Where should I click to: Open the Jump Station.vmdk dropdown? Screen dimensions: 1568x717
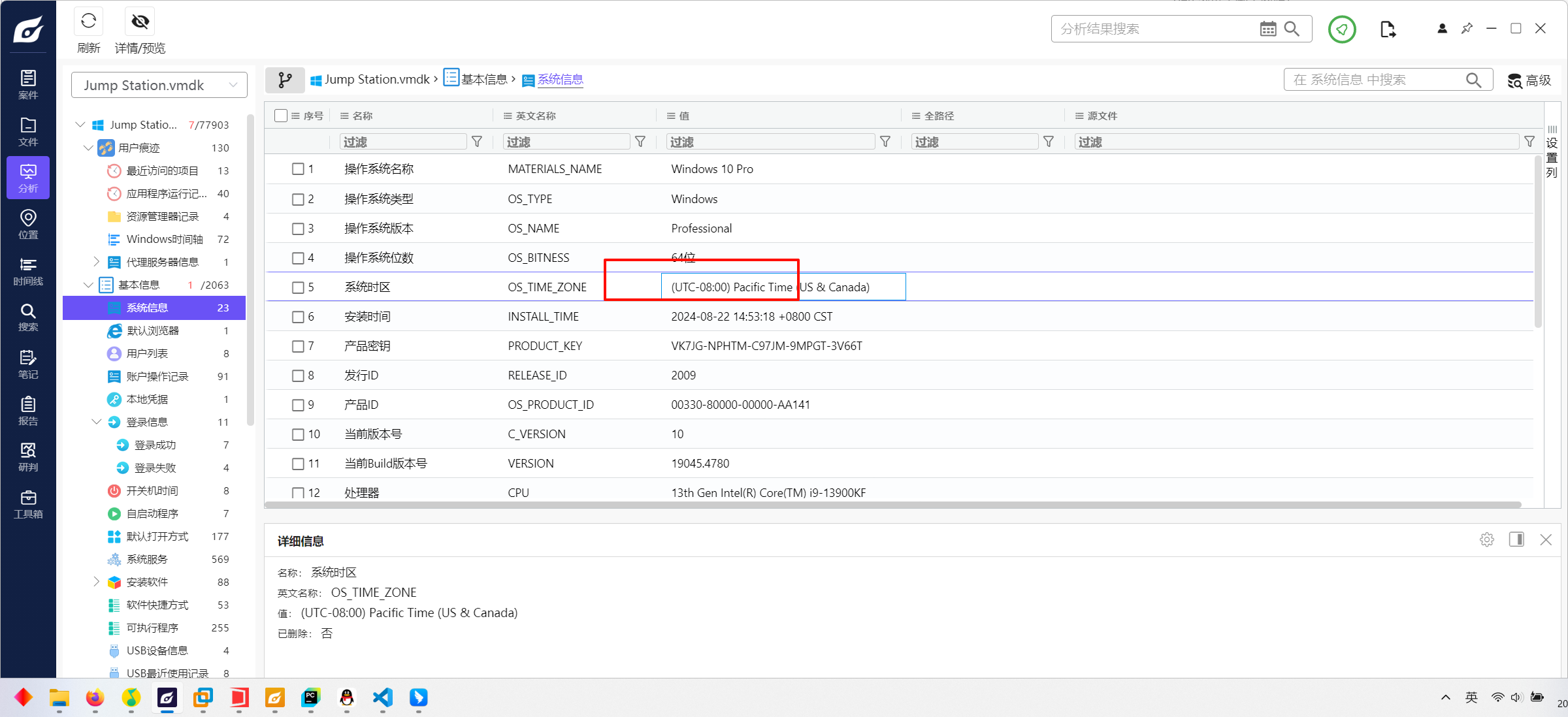coord(159,86)
